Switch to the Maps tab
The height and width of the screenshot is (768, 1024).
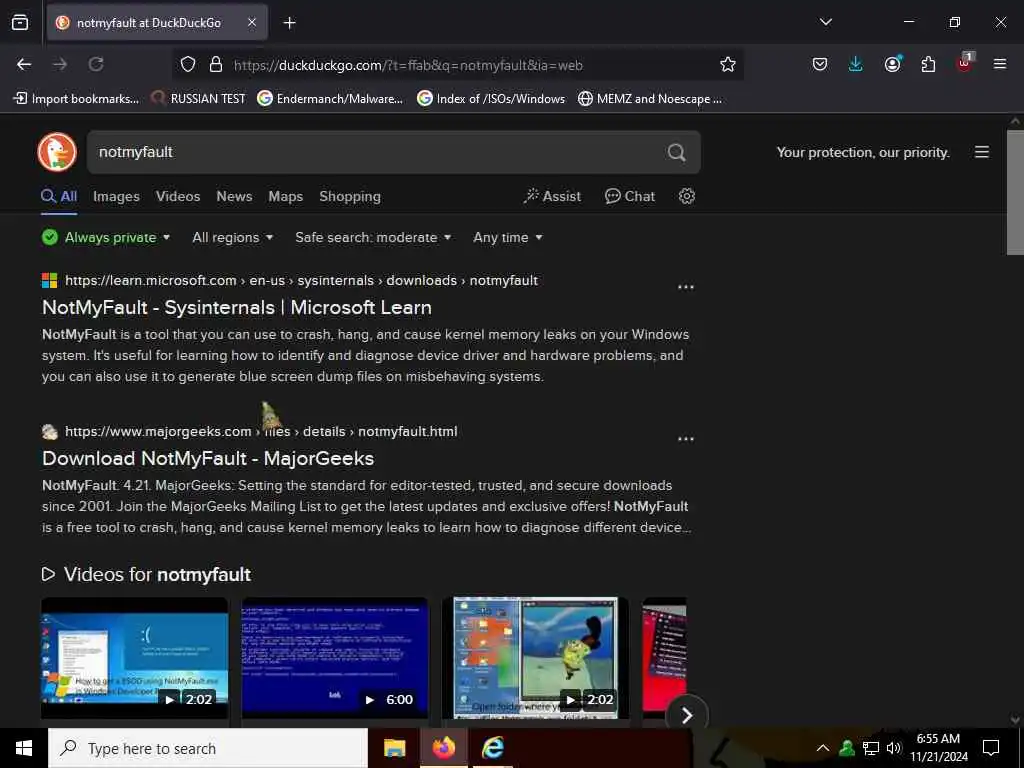pyautogui.click(x=285, y=196)
